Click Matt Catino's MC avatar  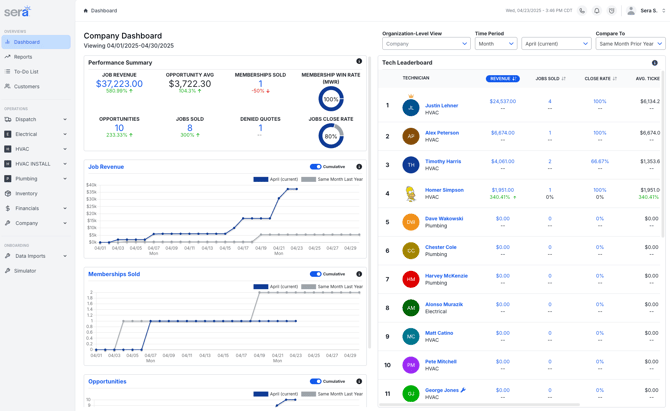[x=411, y=337]
